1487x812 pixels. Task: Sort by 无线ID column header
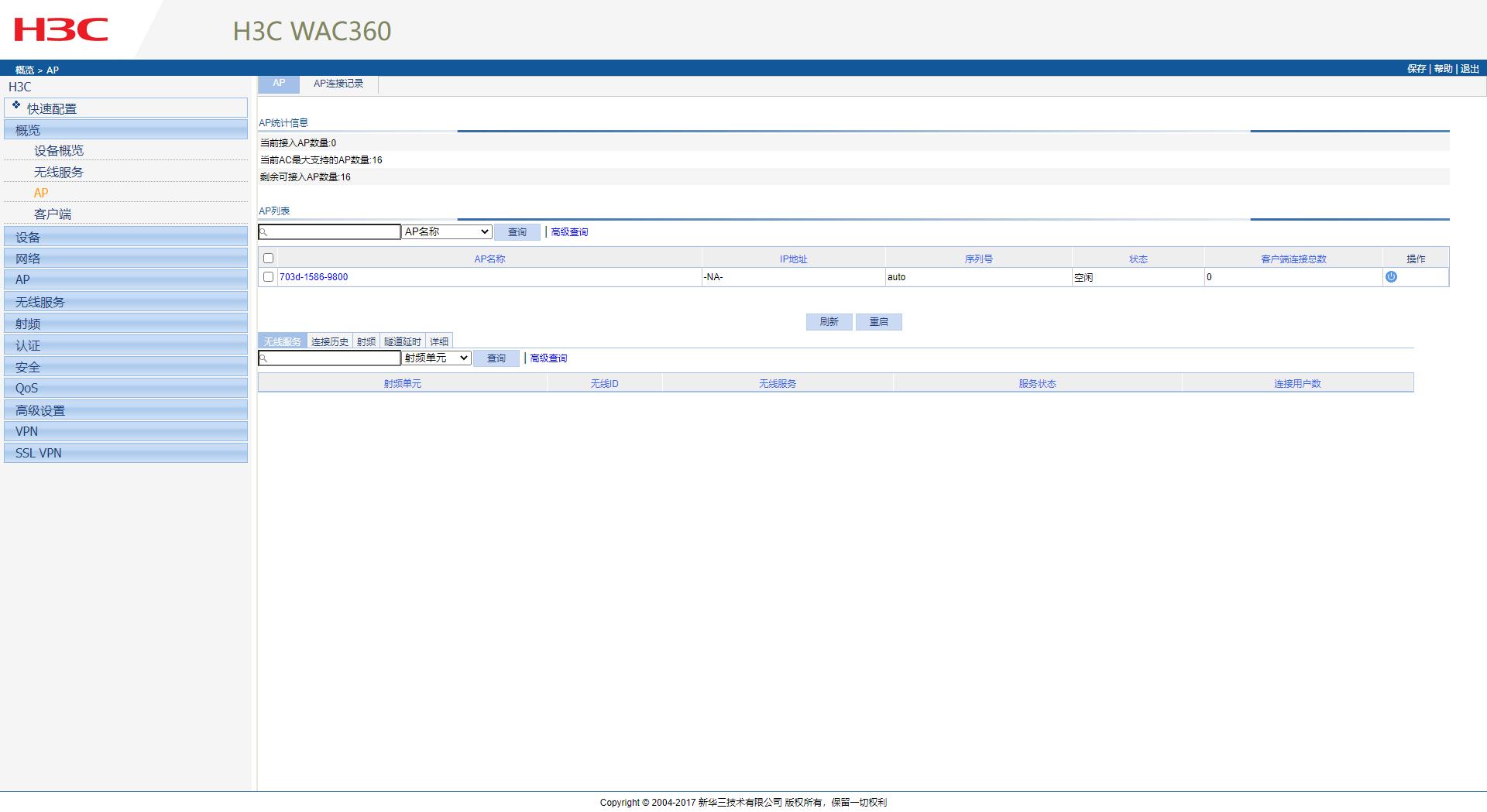(x=604, y=384)
